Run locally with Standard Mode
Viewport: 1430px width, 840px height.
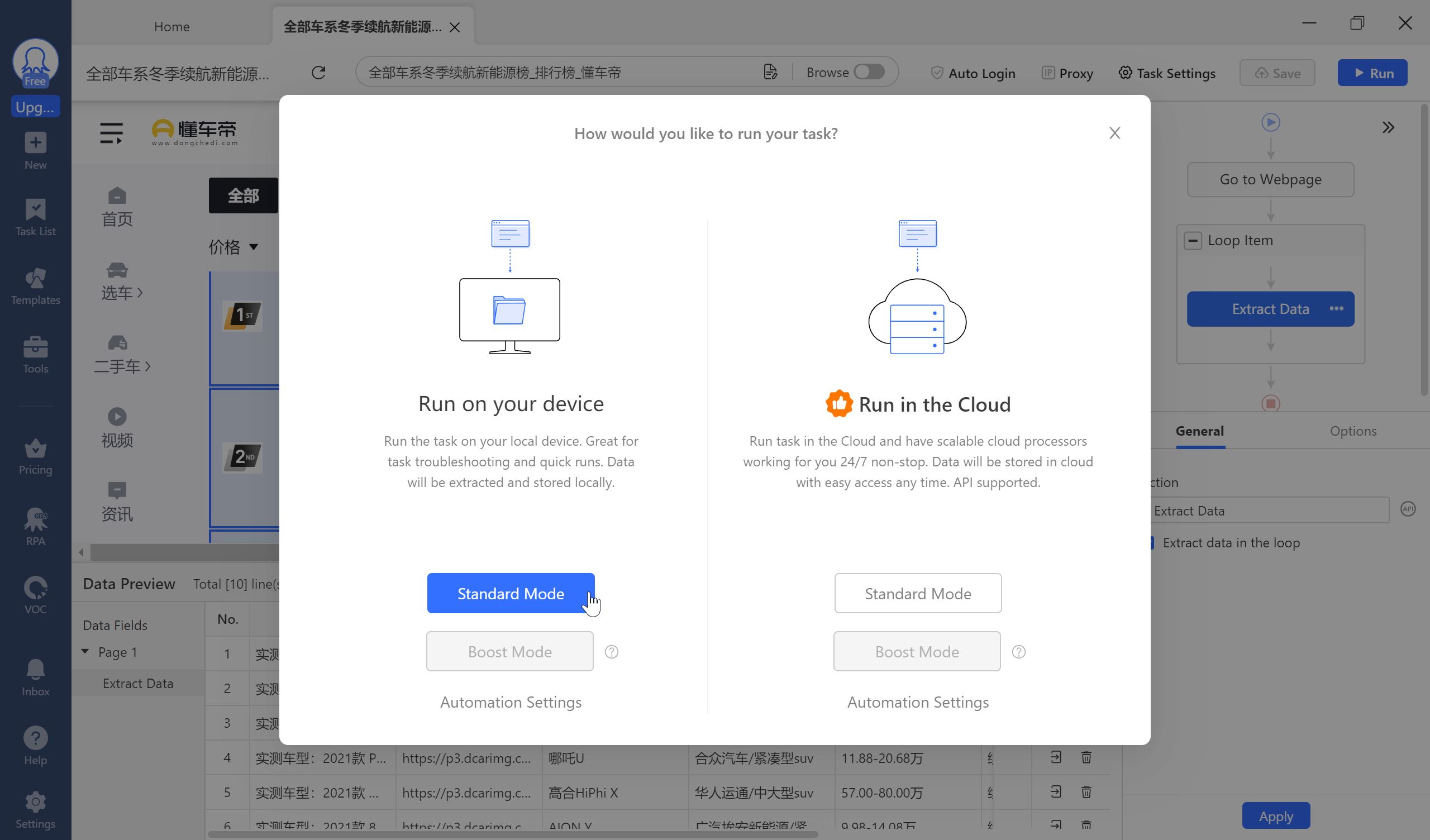[510, 593]
